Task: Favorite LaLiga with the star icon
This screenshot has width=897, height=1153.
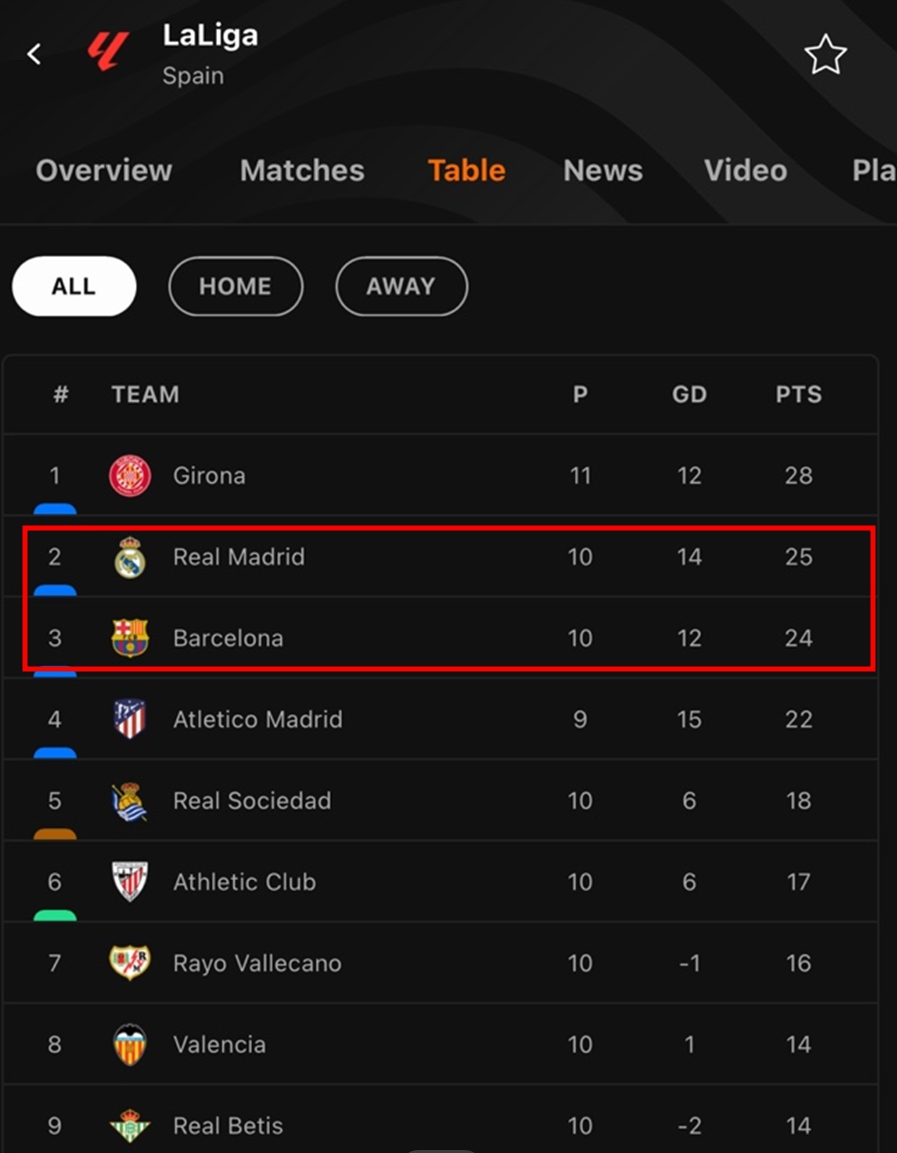Action: [x=825, y=55]
